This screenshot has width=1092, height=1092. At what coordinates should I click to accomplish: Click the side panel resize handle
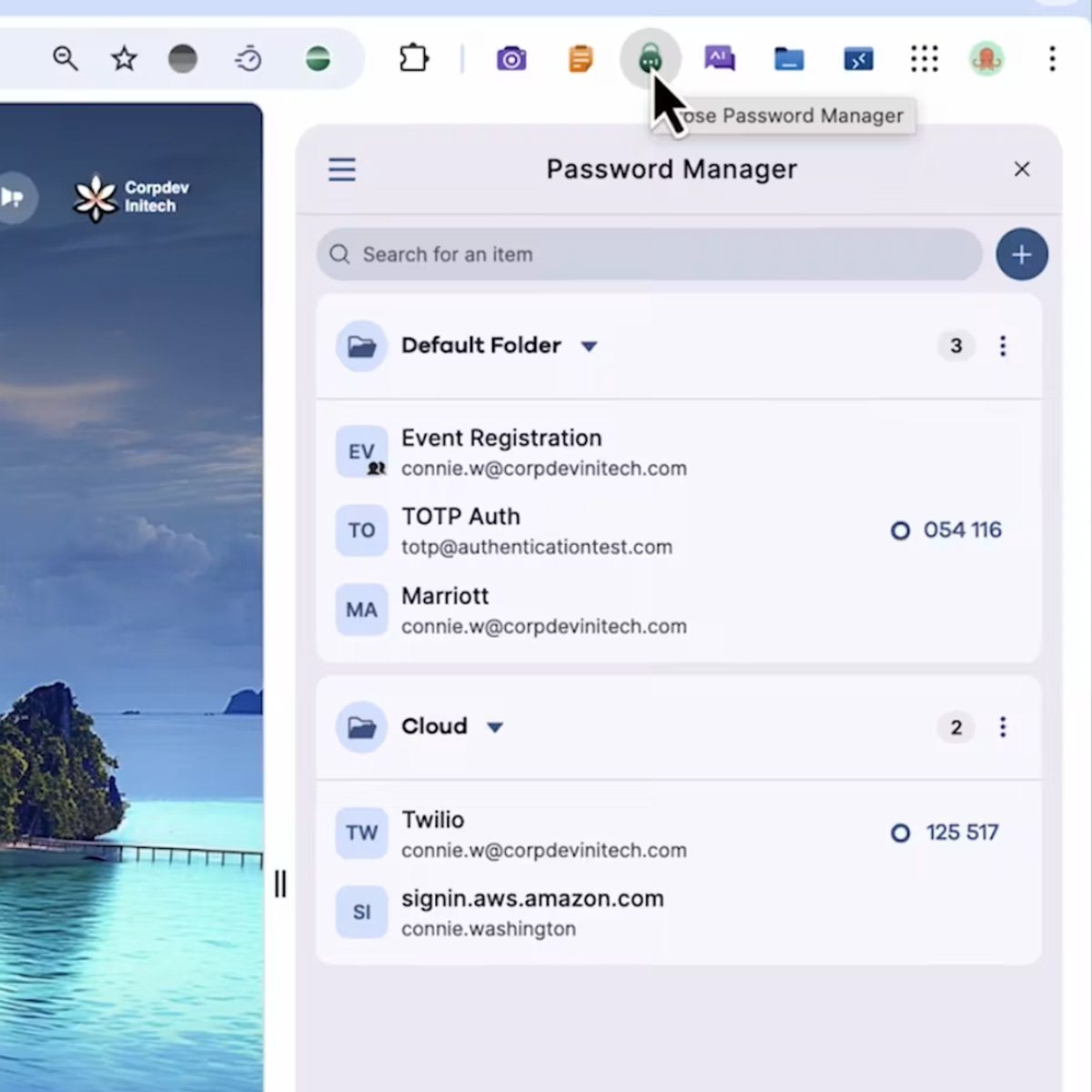[x=280, y=884]
